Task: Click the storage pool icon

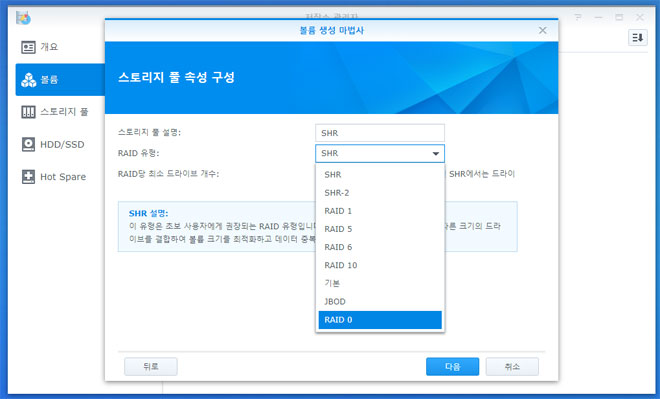Action: (28, 112)
